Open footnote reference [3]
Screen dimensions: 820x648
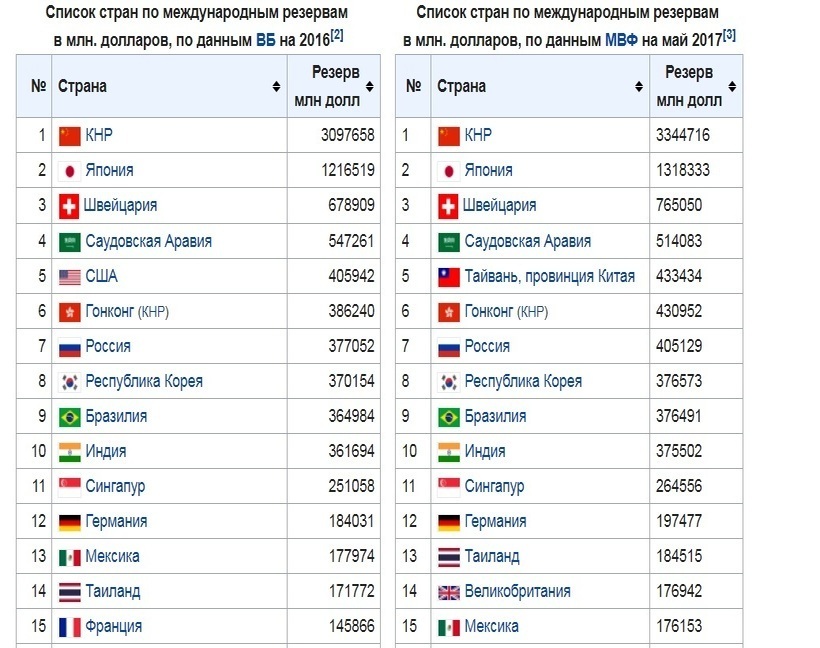click(729, 35)
